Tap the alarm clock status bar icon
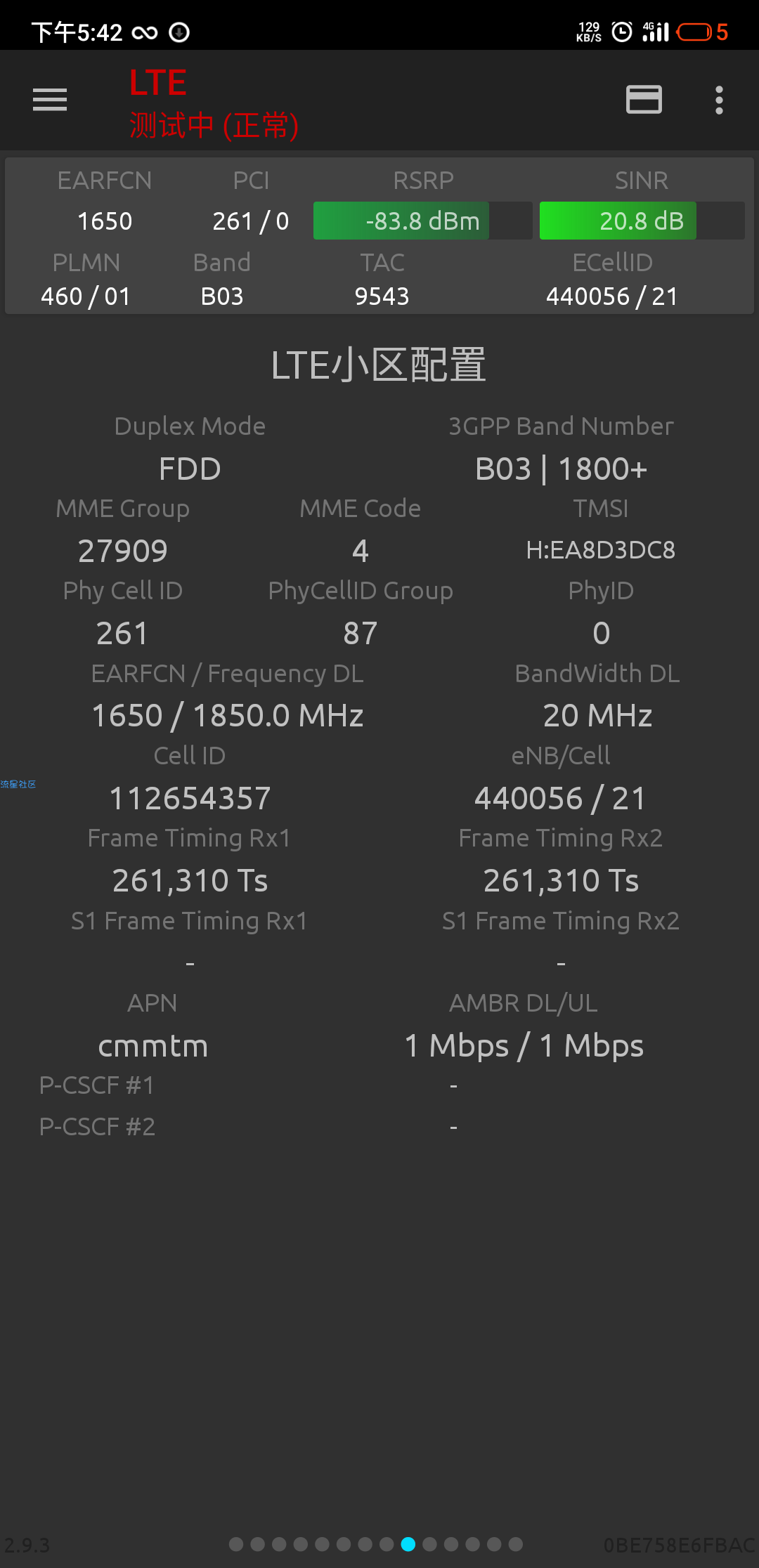This screenshot has height=1568, width=759. click(622, 32)
